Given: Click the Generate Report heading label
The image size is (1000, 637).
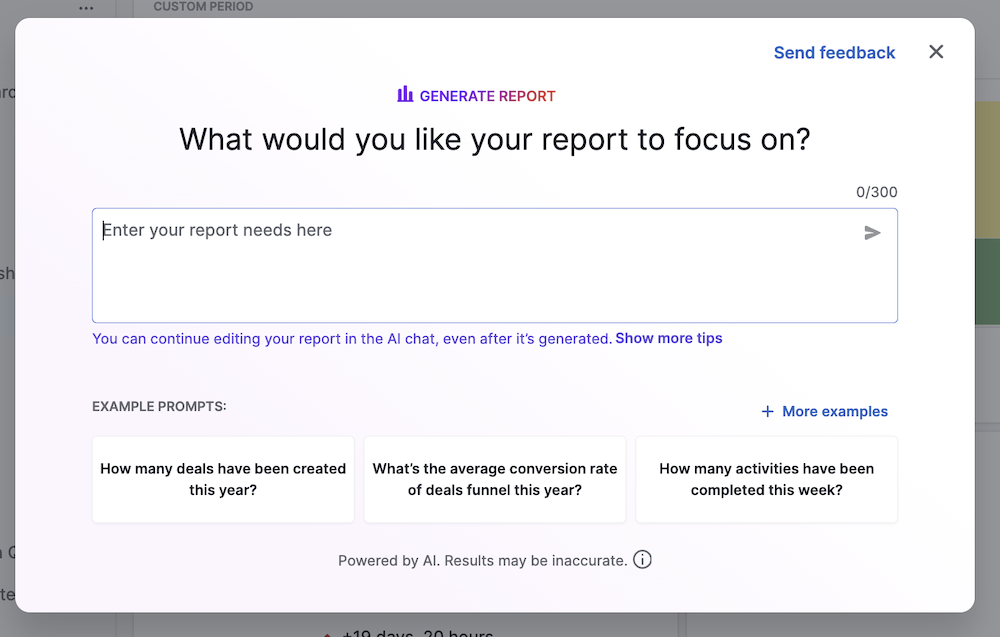Looking at the screenshot, I should (476, 96).
